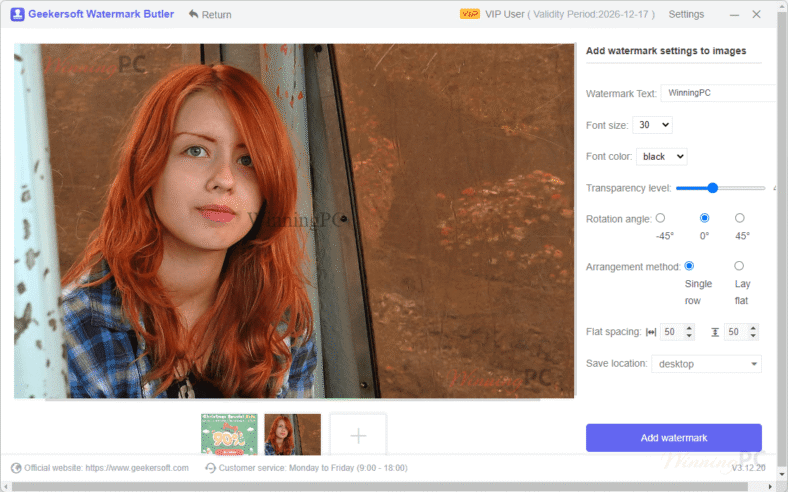Click the Geekersoft Watermark Butler logo icon
The image size is (788, 492).
(x=17, y=14)
